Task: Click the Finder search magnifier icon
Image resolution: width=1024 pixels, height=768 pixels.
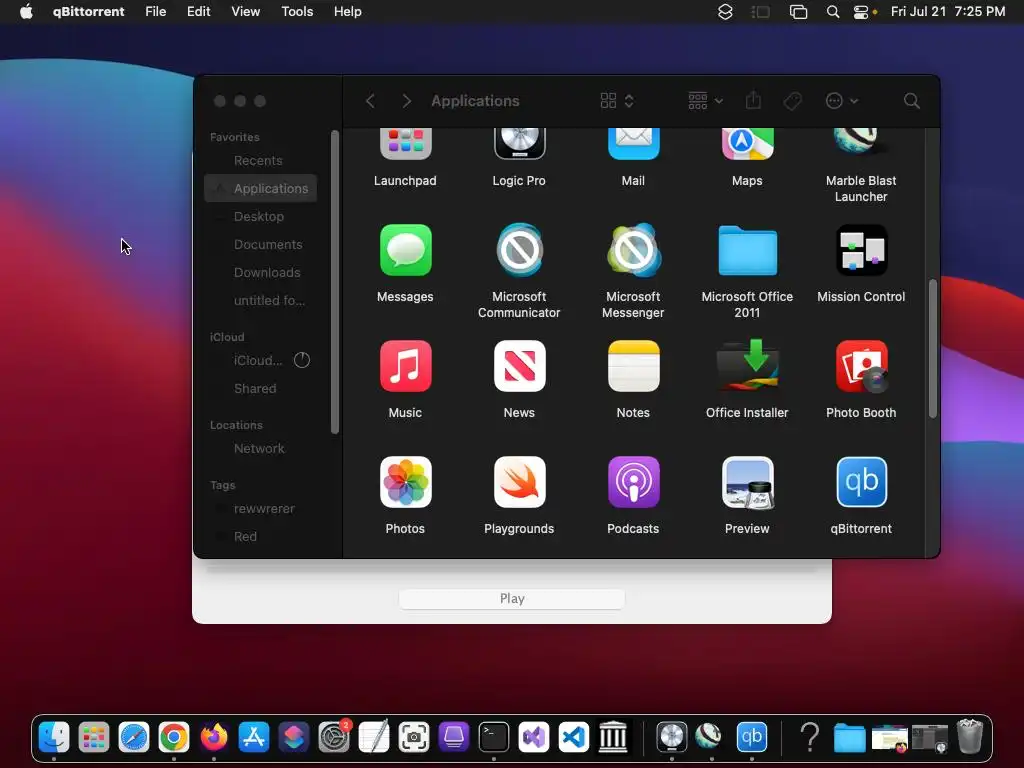Action: (x=912, y=101)
